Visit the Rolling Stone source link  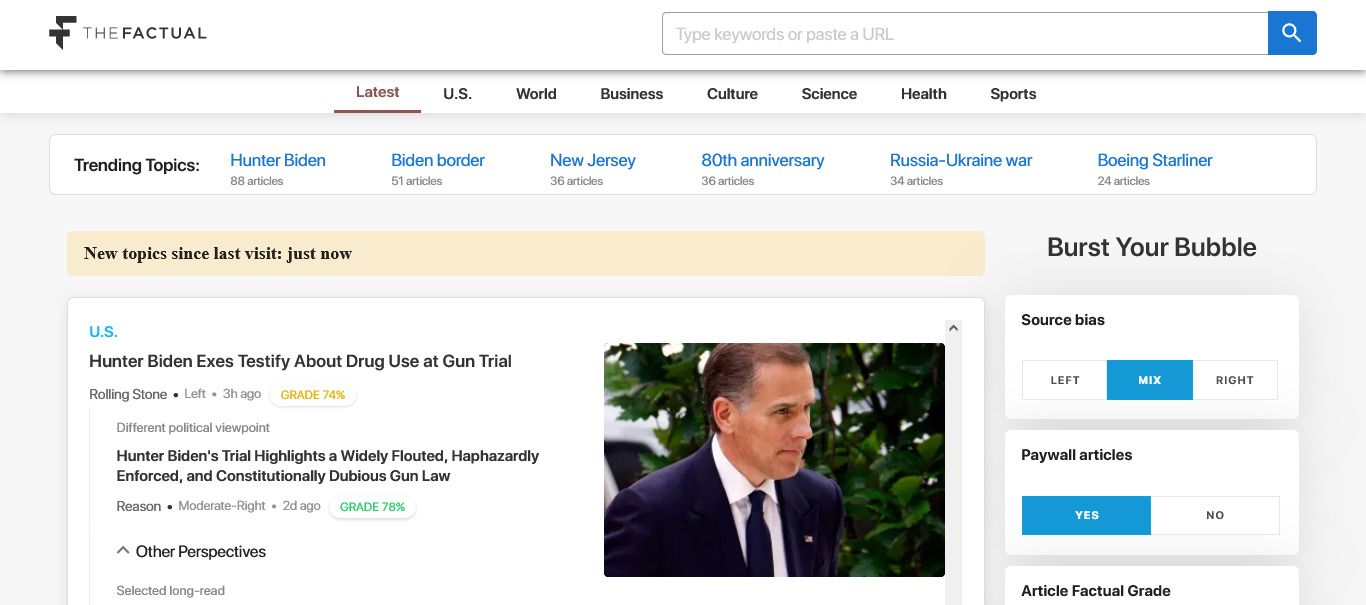point(128,394)
